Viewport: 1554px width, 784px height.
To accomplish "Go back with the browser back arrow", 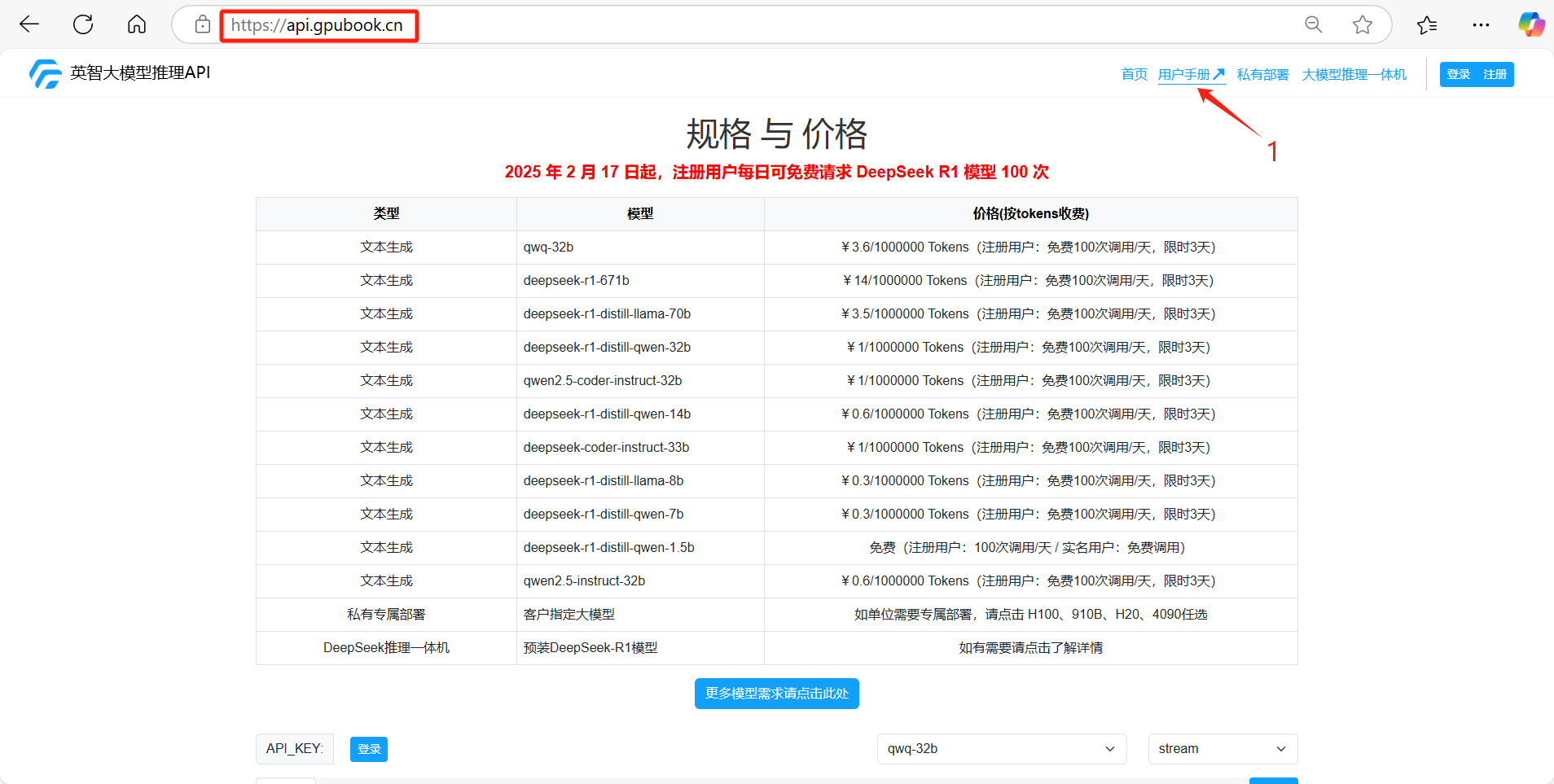I will pyautogui.click(x=29, y=24).
